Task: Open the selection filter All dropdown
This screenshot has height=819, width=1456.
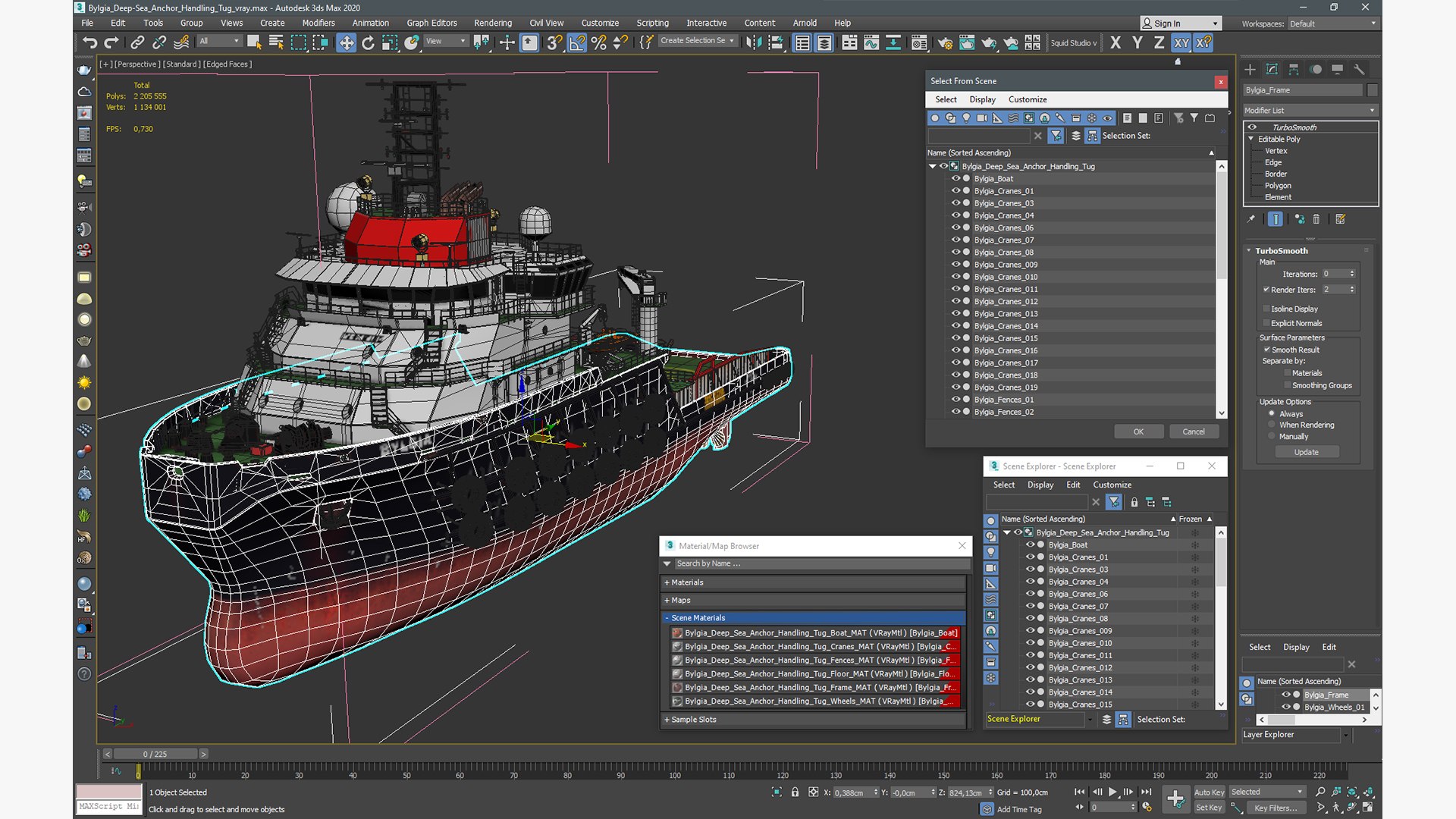Action: click(219, 41)
